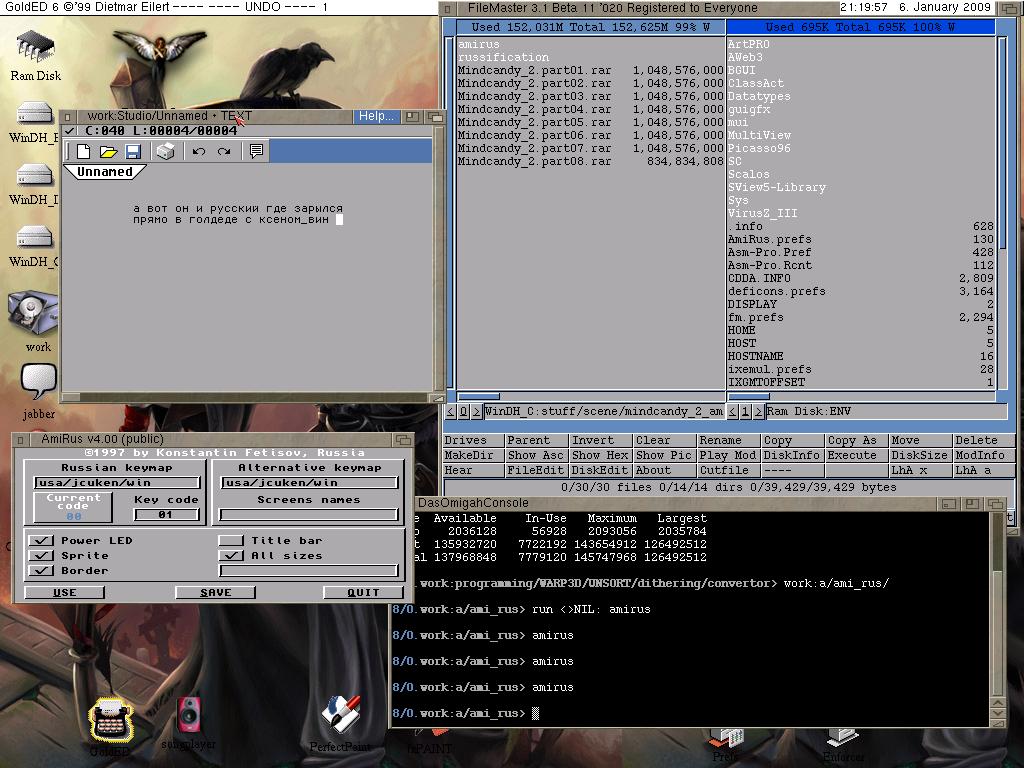Click the Show Pic button in FileMaster
The height and width of the screenshot is (768, 1024).
tap(665, 455)
